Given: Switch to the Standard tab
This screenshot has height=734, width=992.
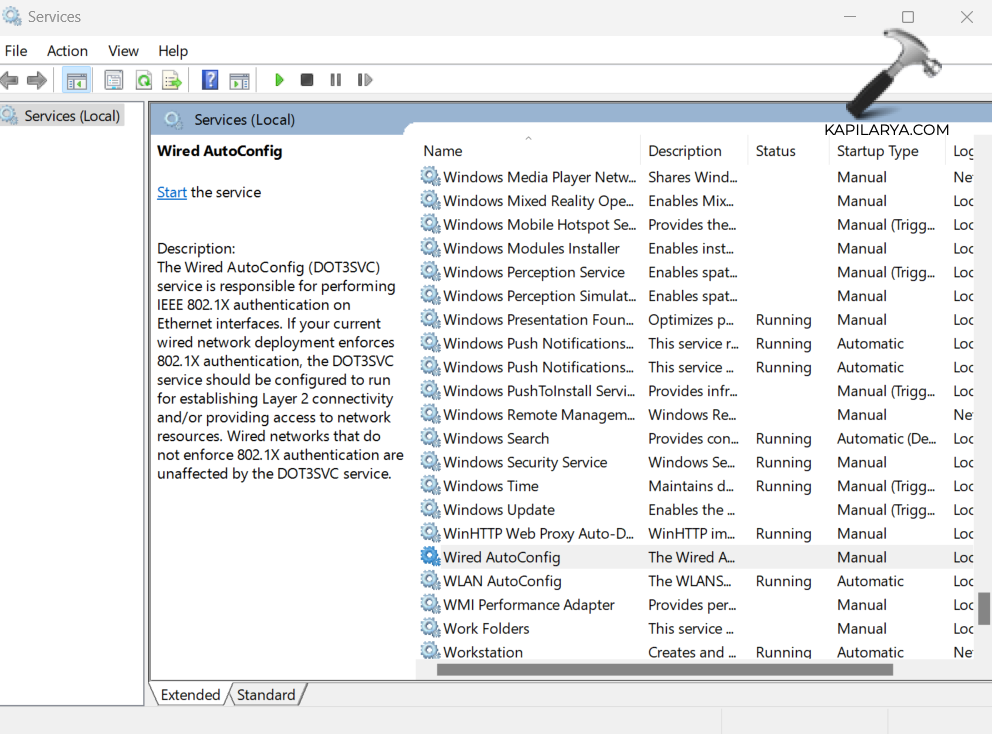Looking at the screenshot, I should 266,695.
